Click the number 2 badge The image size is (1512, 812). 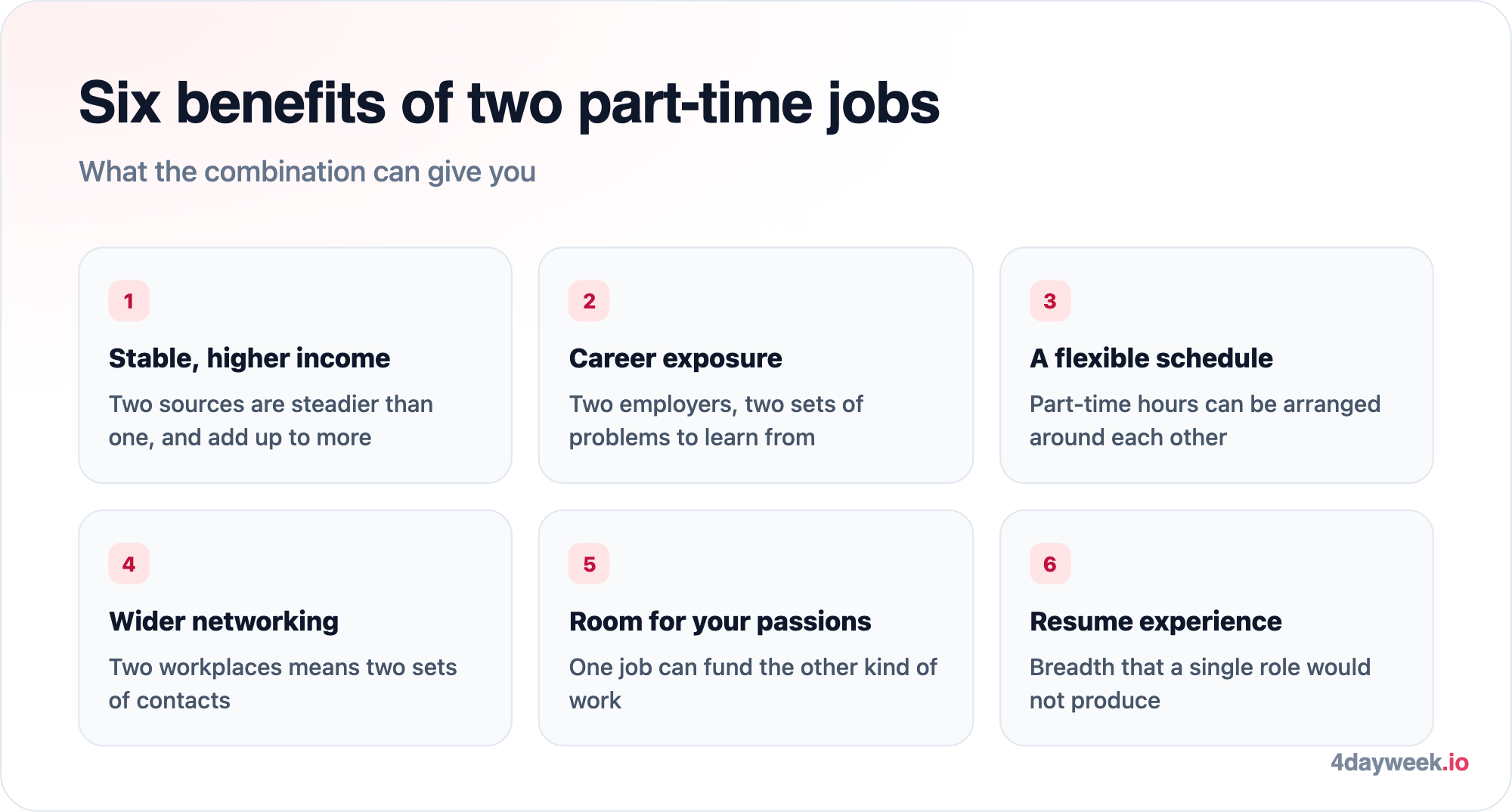(589, 301)
